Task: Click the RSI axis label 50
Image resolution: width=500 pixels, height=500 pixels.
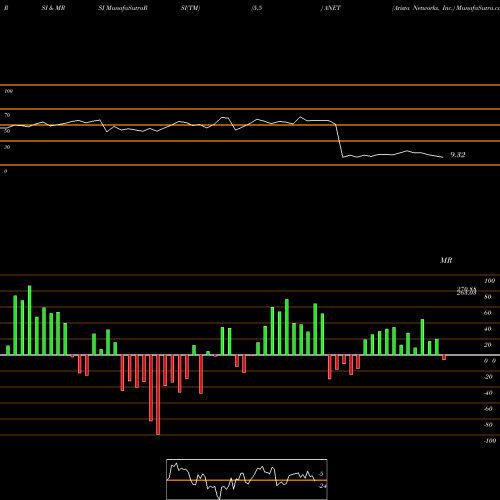Action: point(7,131)
